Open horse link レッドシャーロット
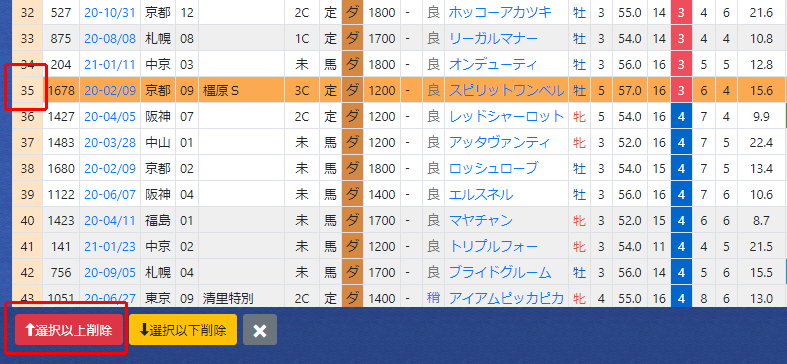This screenshot has height=364, width=787. click(506, 116)
